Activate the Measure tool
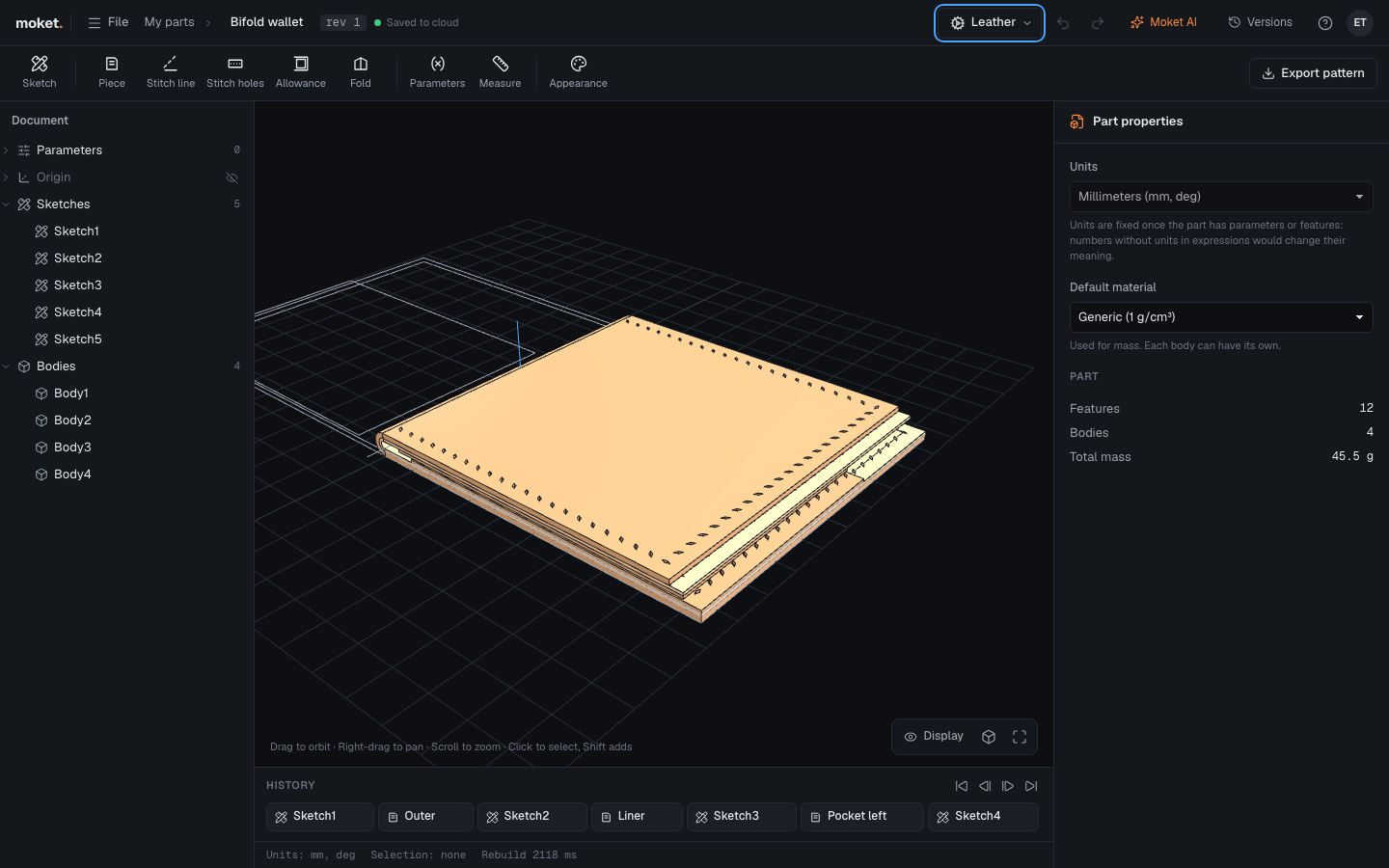The width and height of the screenshot is (1389, 868). (501, 72)
